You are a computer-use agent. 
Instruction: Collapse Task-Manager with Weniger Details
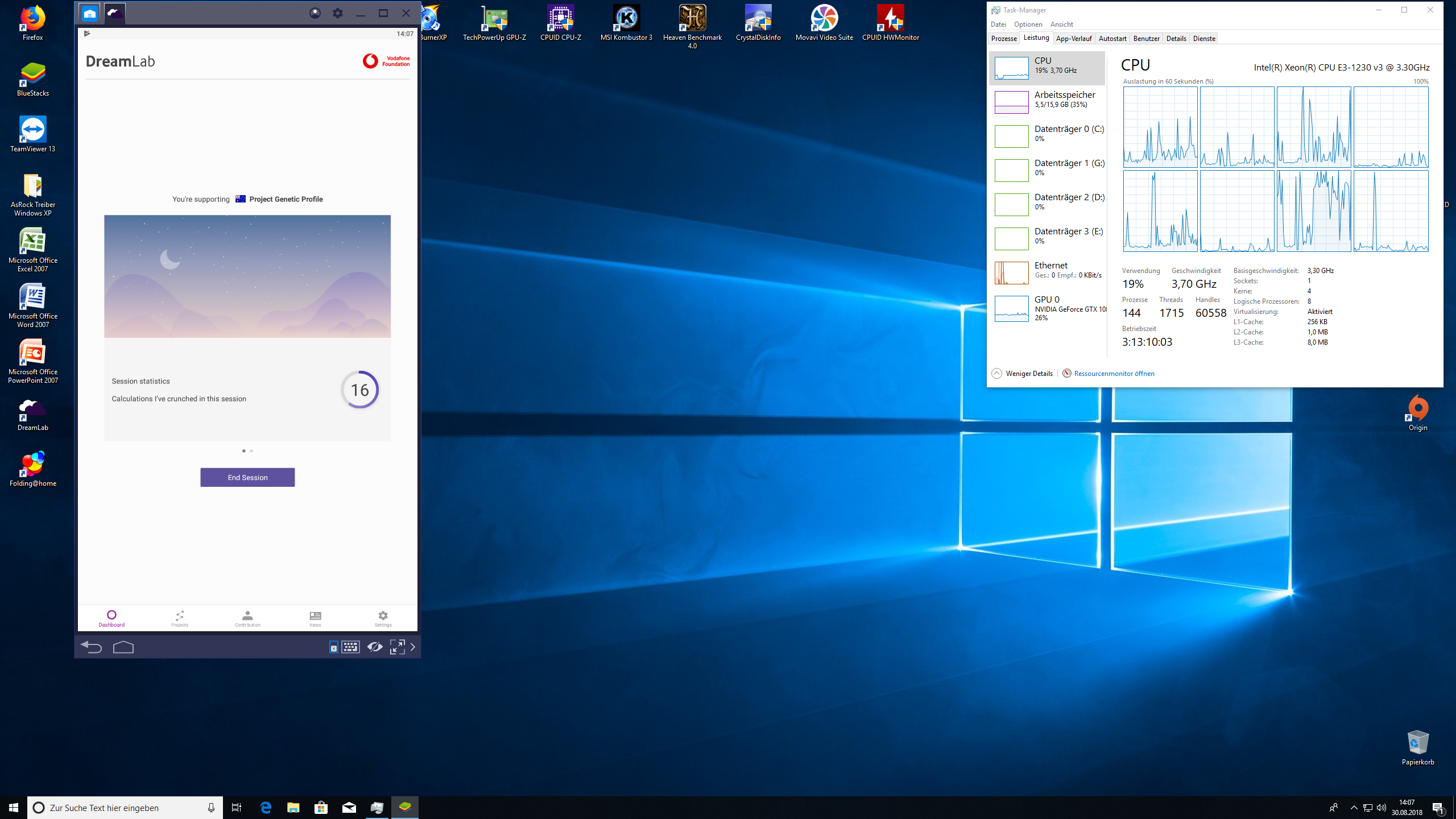coord(1022,374)
